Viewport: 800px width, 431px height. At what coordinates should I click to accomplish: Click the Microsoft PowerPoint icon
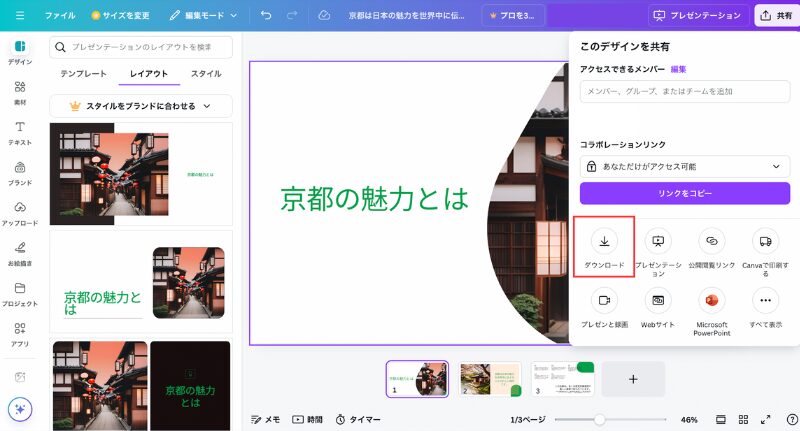pyautogui.click(x=712, y=300)
